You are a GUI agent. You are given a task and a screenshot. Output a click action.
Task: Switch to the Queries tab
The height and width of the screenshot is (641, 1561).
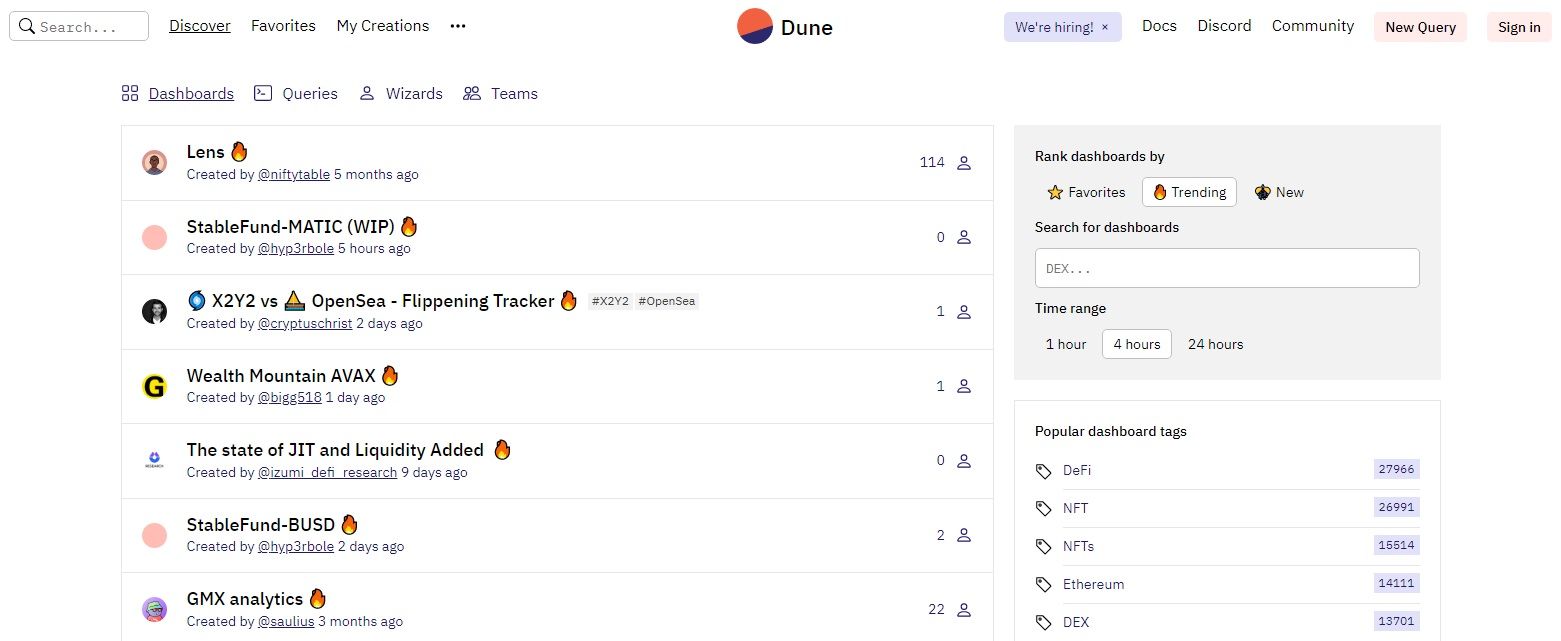click(310, 94)
